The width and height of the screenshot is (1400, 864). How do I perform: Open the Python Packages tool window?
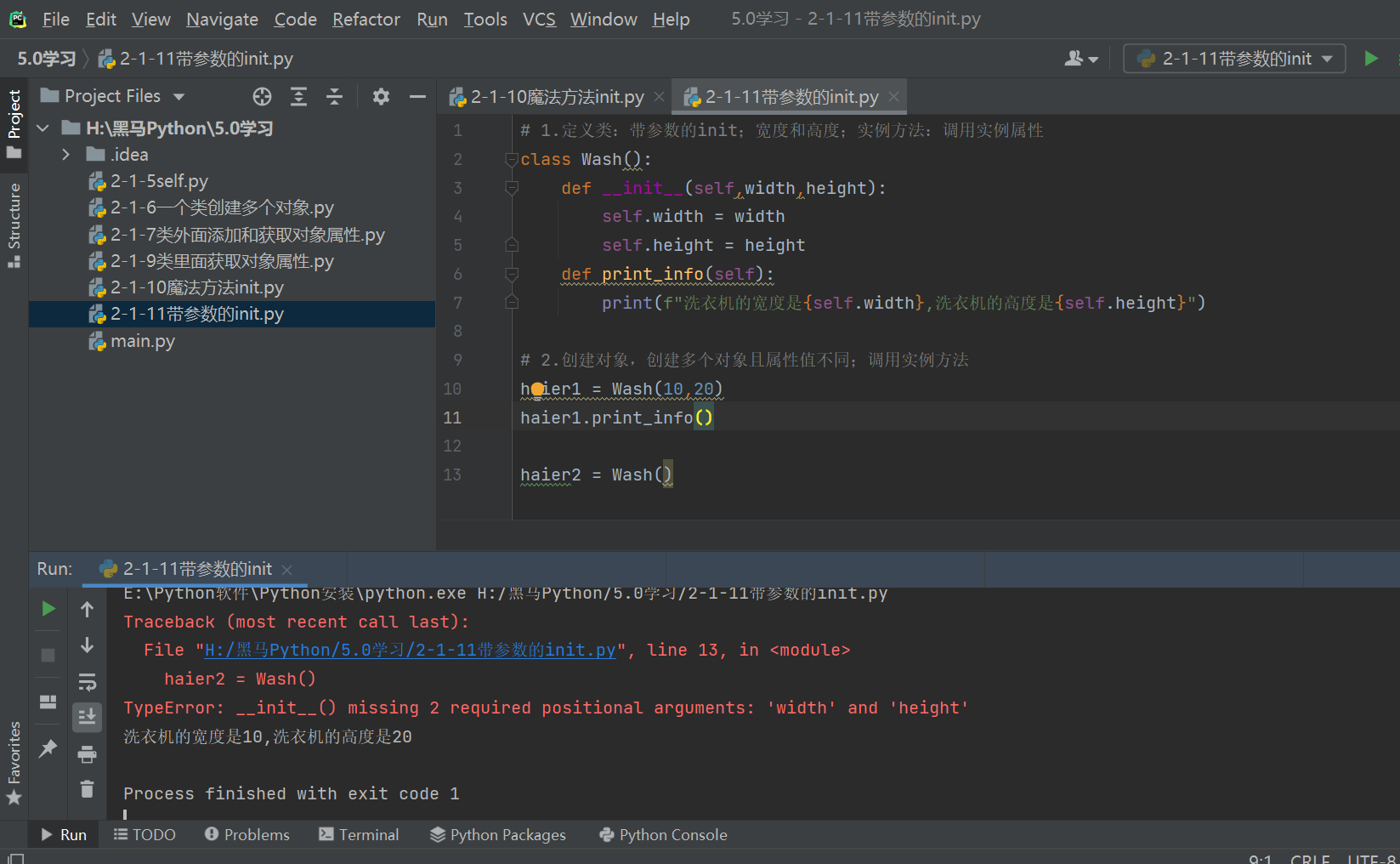(497, 835)
